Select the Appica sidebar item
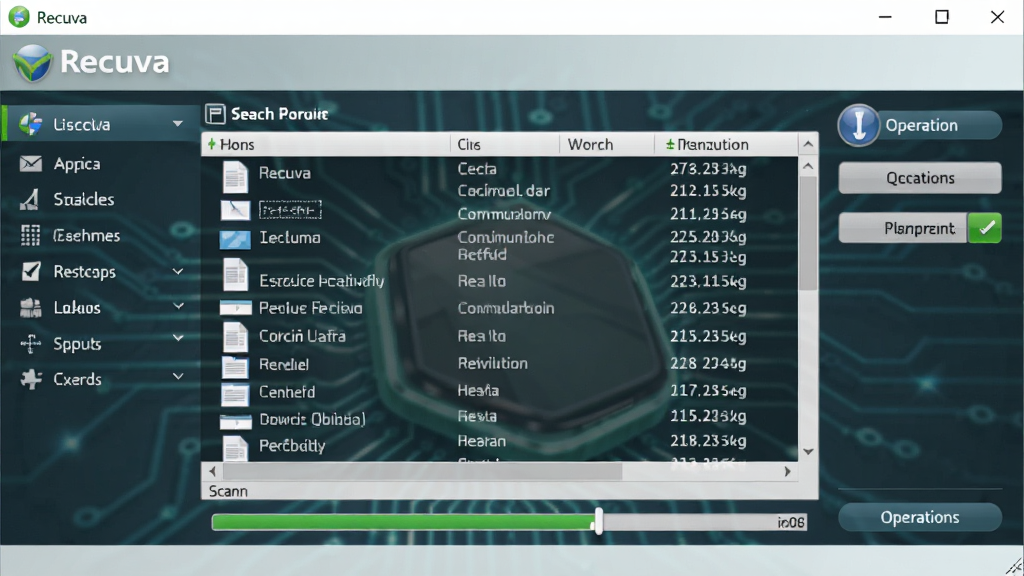The height and width of the screenshot is (576, 1024). click(101, 163)
